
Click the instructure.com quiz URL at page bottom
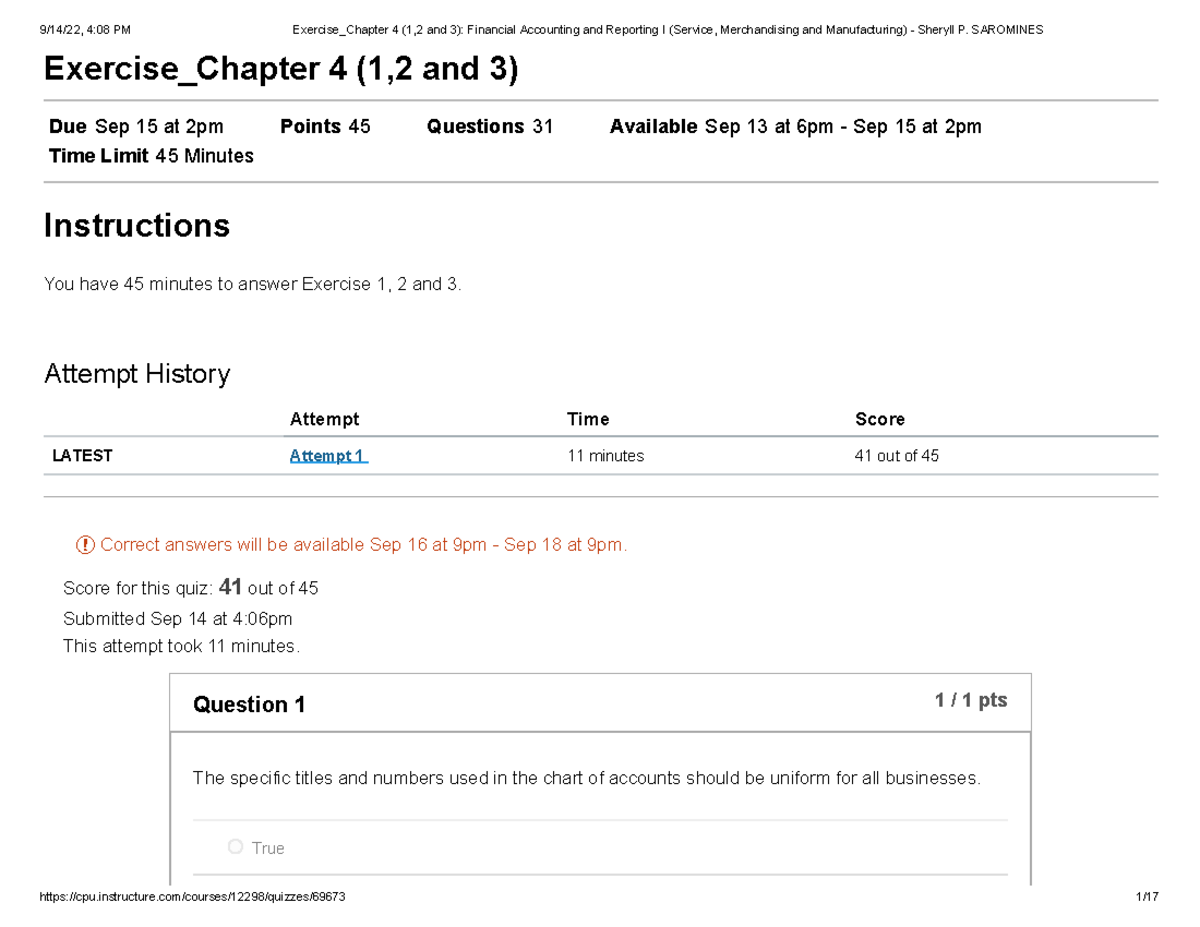(190, 897)
